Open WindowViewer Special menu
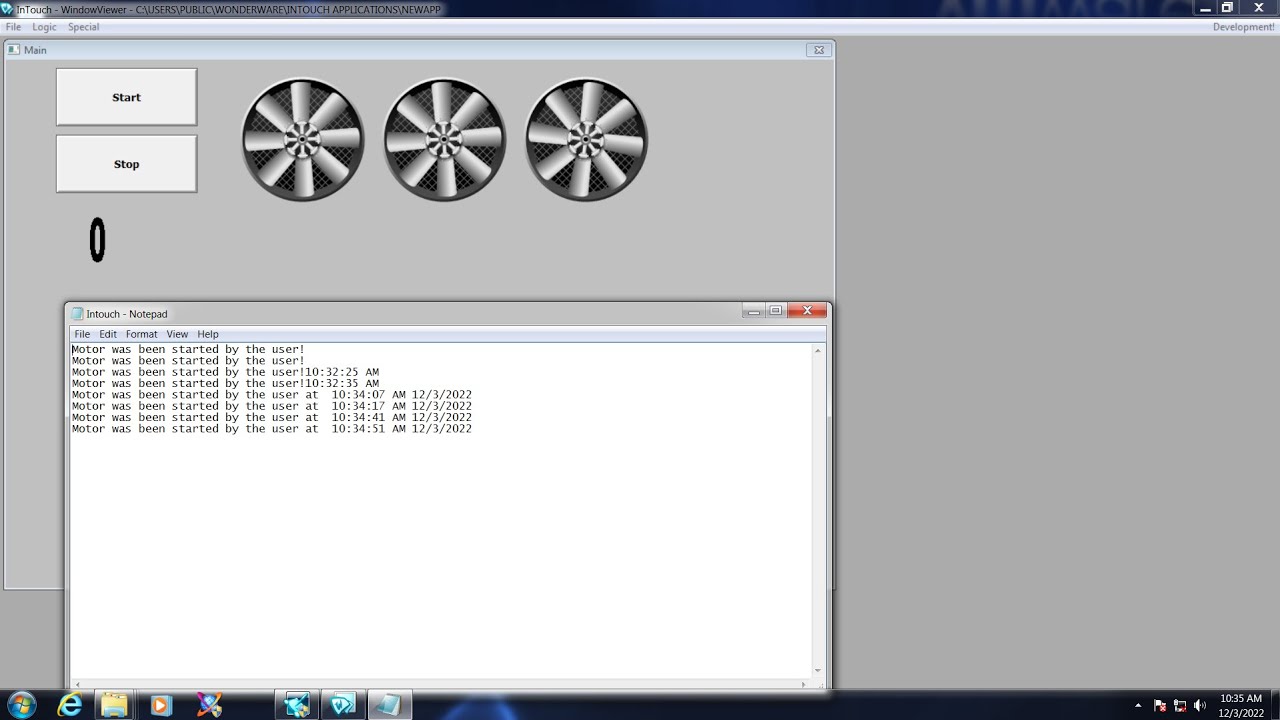Screen dimensions: 1280x720 click(x=83, y=27)
